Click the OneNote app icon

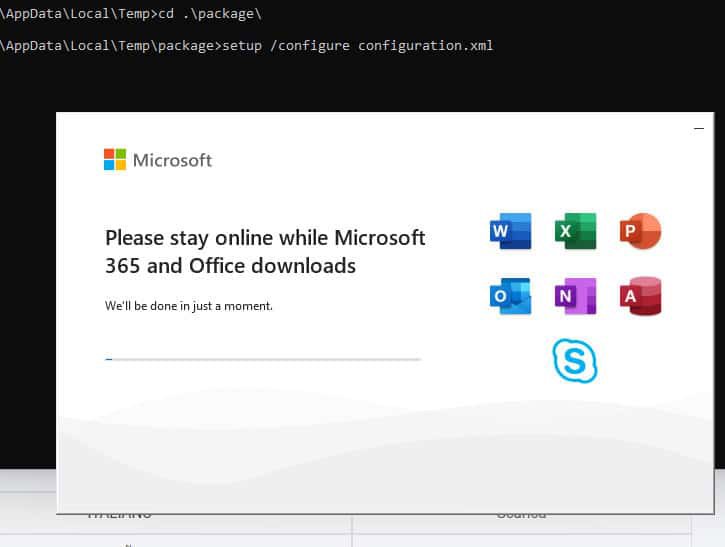(575, 297)
